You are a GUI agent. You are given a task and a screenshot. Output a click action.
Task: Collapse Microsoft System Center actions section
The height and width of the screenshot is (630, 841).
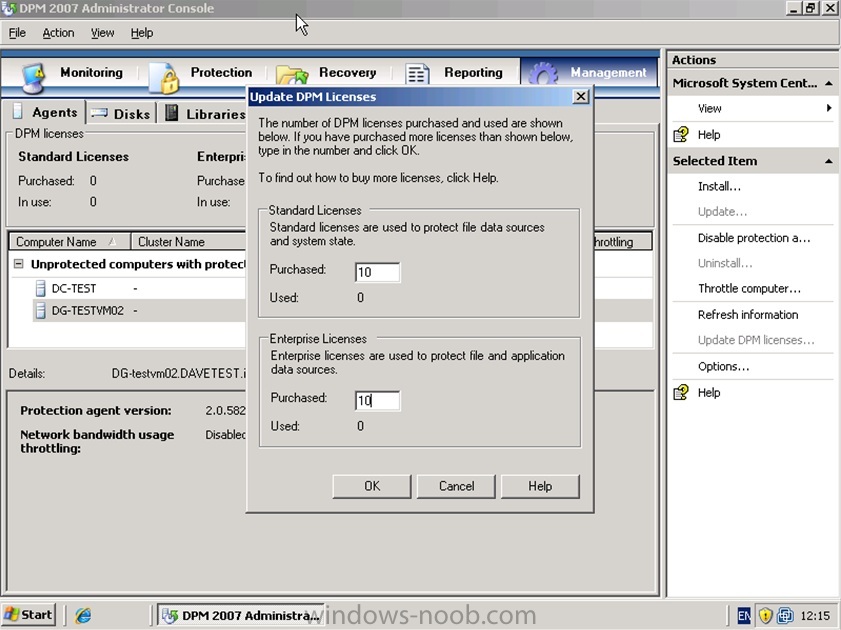(x=829, y=83)
